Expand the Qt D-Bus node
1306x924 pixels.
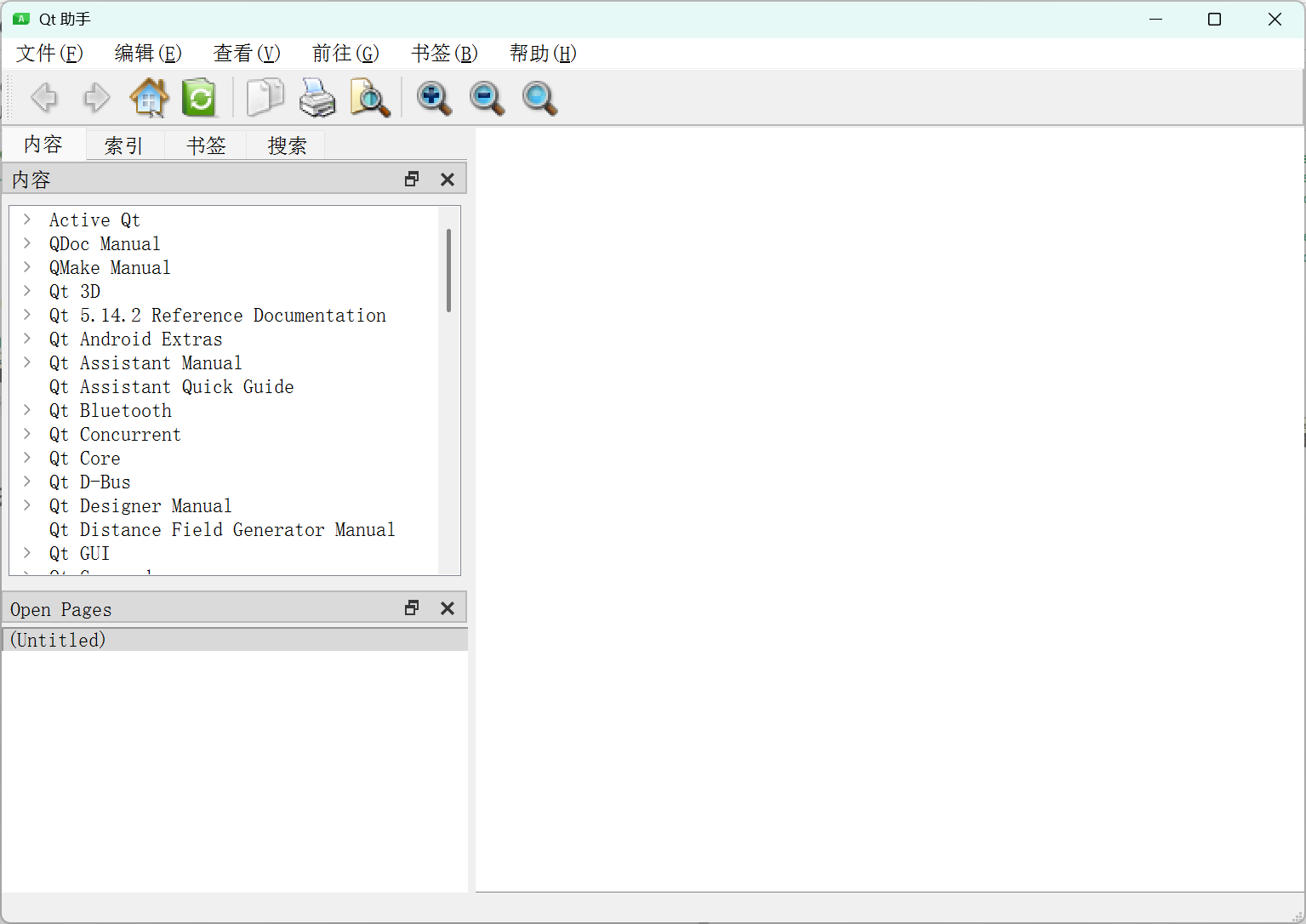point(27,482)
